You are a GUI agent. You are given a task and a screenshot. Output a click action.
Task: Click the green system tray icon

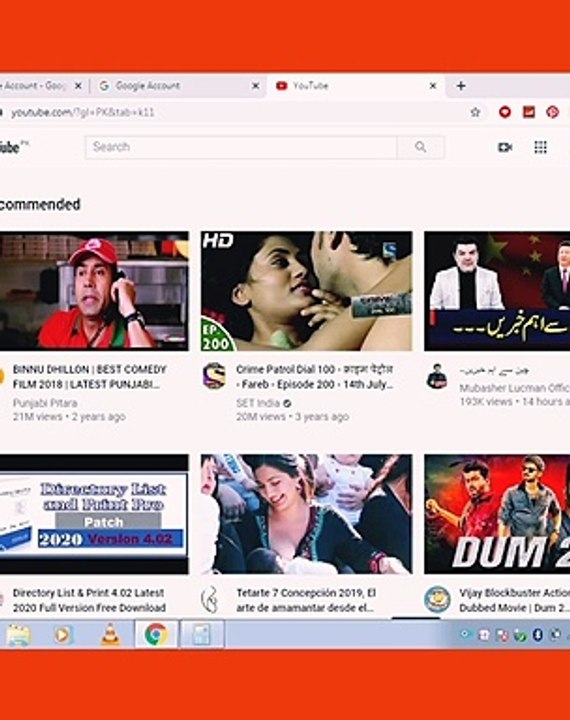[x=520, y=635]
